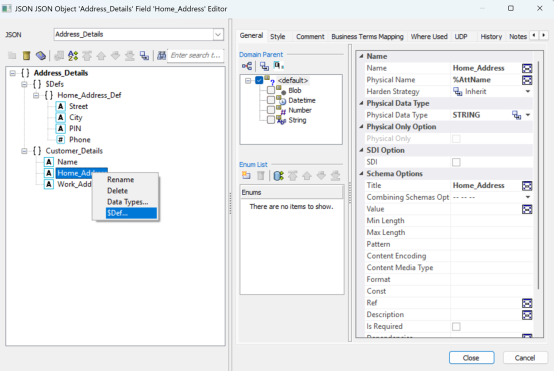Switch to the UDP tab
Image resolution: width=554 pixels, height=371 pixels.
tap(461, 37)
